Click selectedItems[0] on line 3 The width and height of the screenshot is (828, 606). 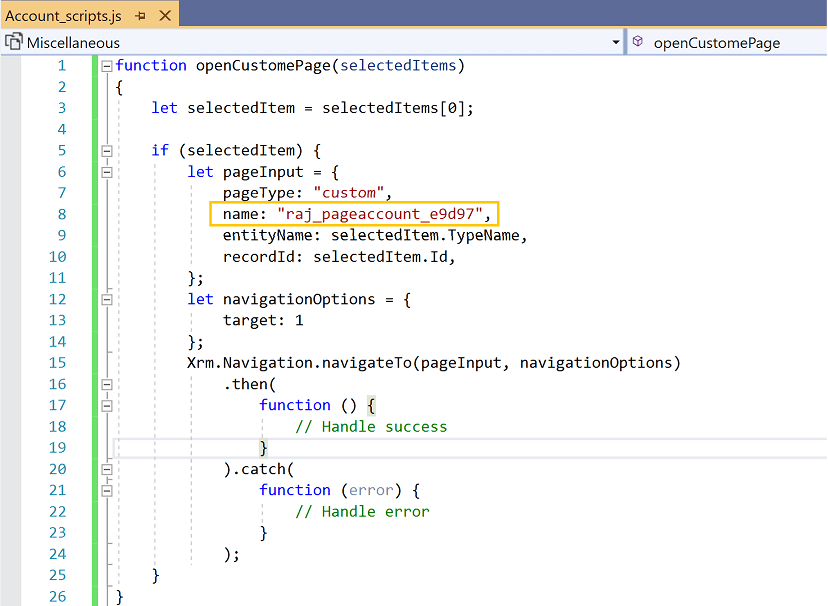coord(393,108)
